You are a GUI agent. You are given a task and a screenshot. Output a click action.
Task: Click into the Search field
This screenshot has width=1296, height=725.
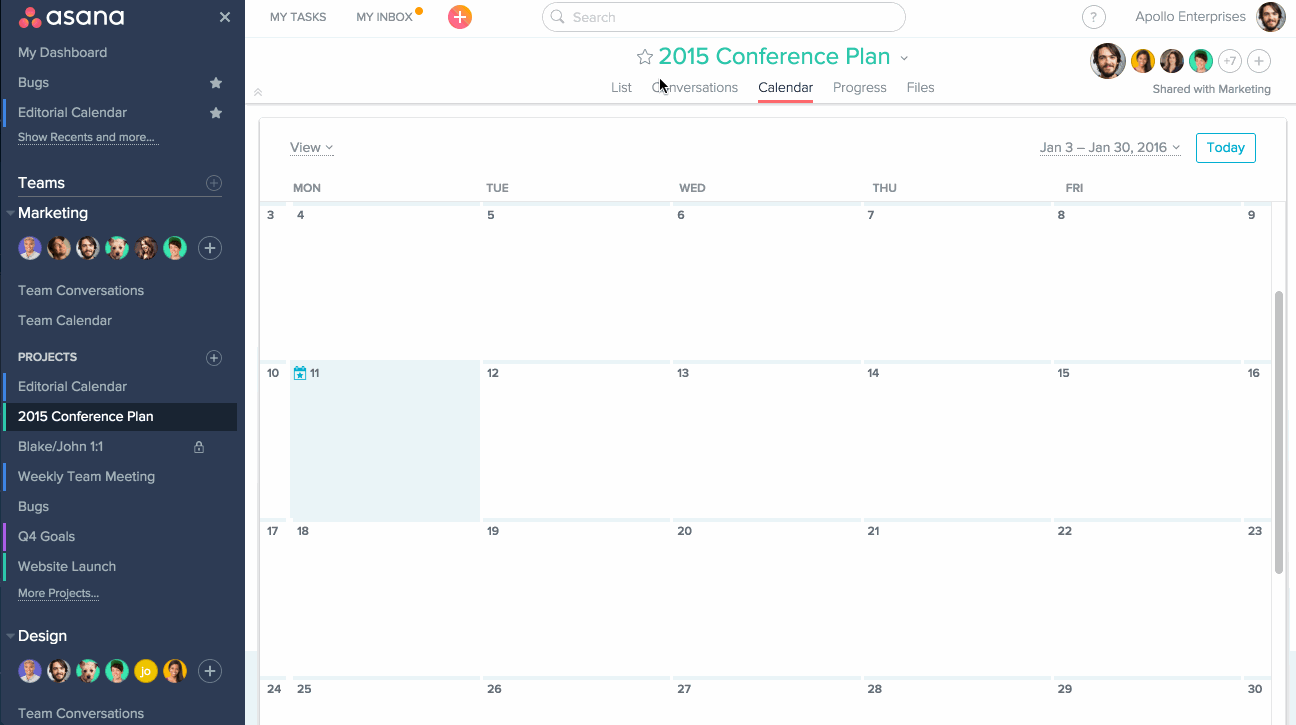point(723,17)
